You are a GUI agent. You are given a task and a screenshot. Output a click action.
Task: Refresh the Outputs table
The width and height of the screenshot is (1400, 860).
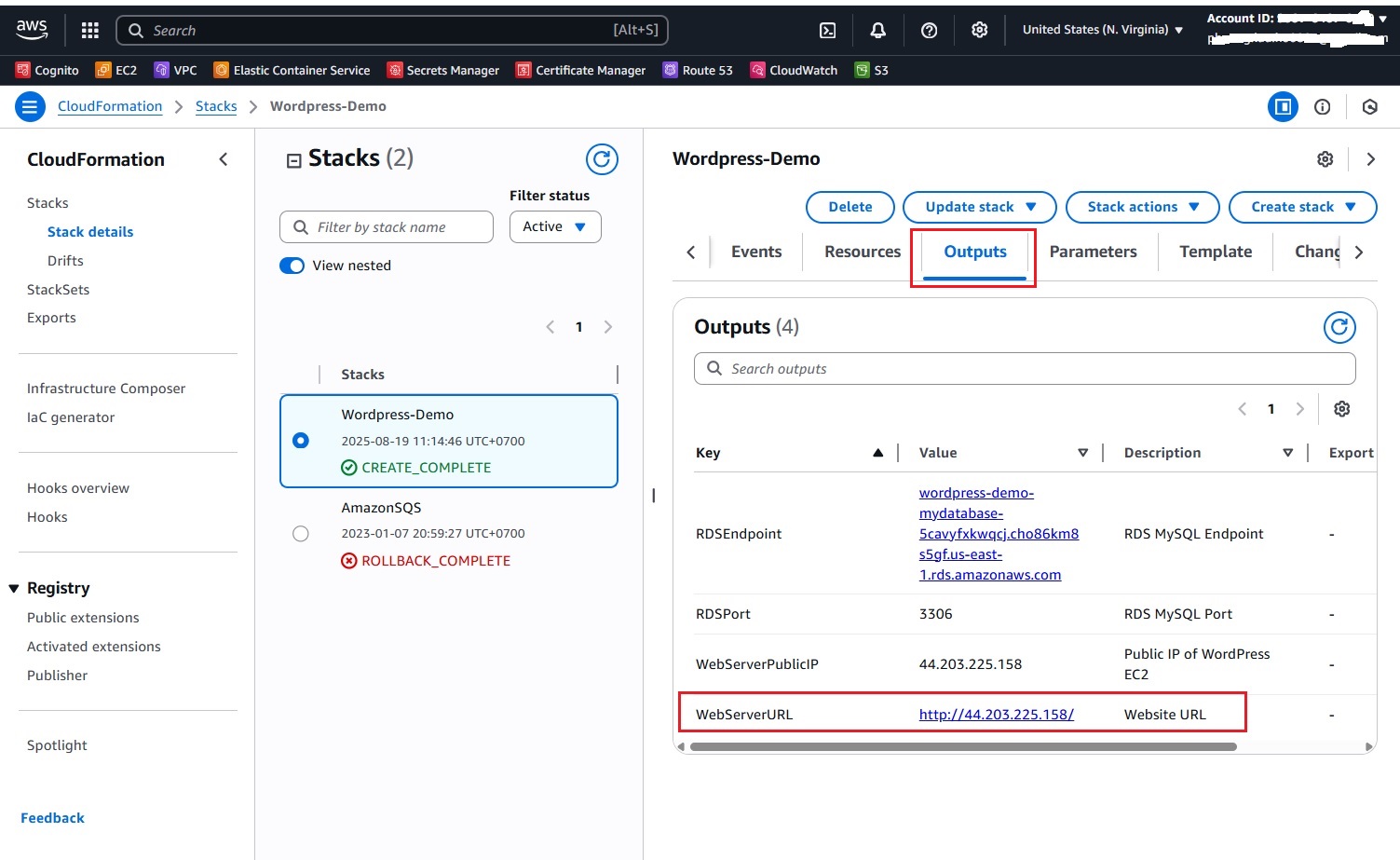coord(1339,327)
